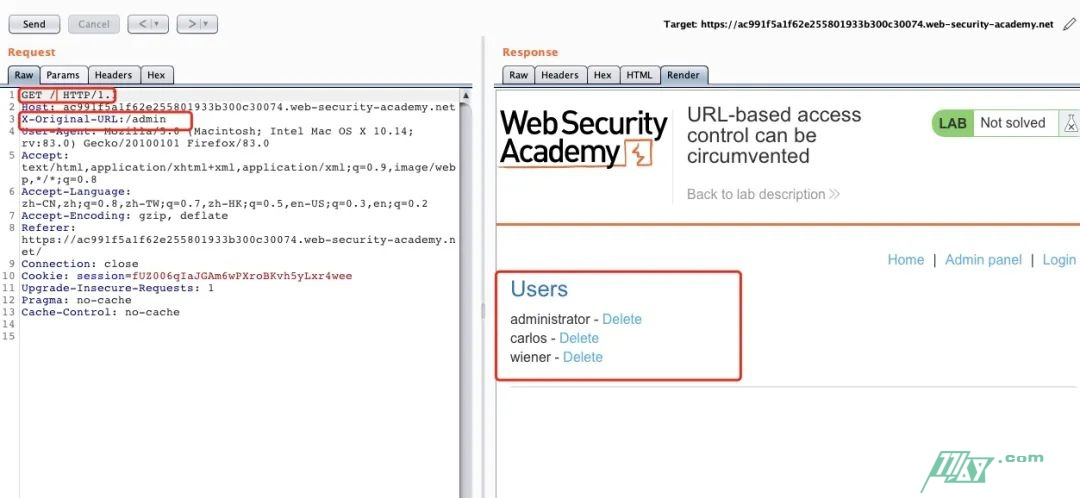Viewport: 1080px width, 498px height.
Task: Click the Connection: close line
Action: [80, 264]
